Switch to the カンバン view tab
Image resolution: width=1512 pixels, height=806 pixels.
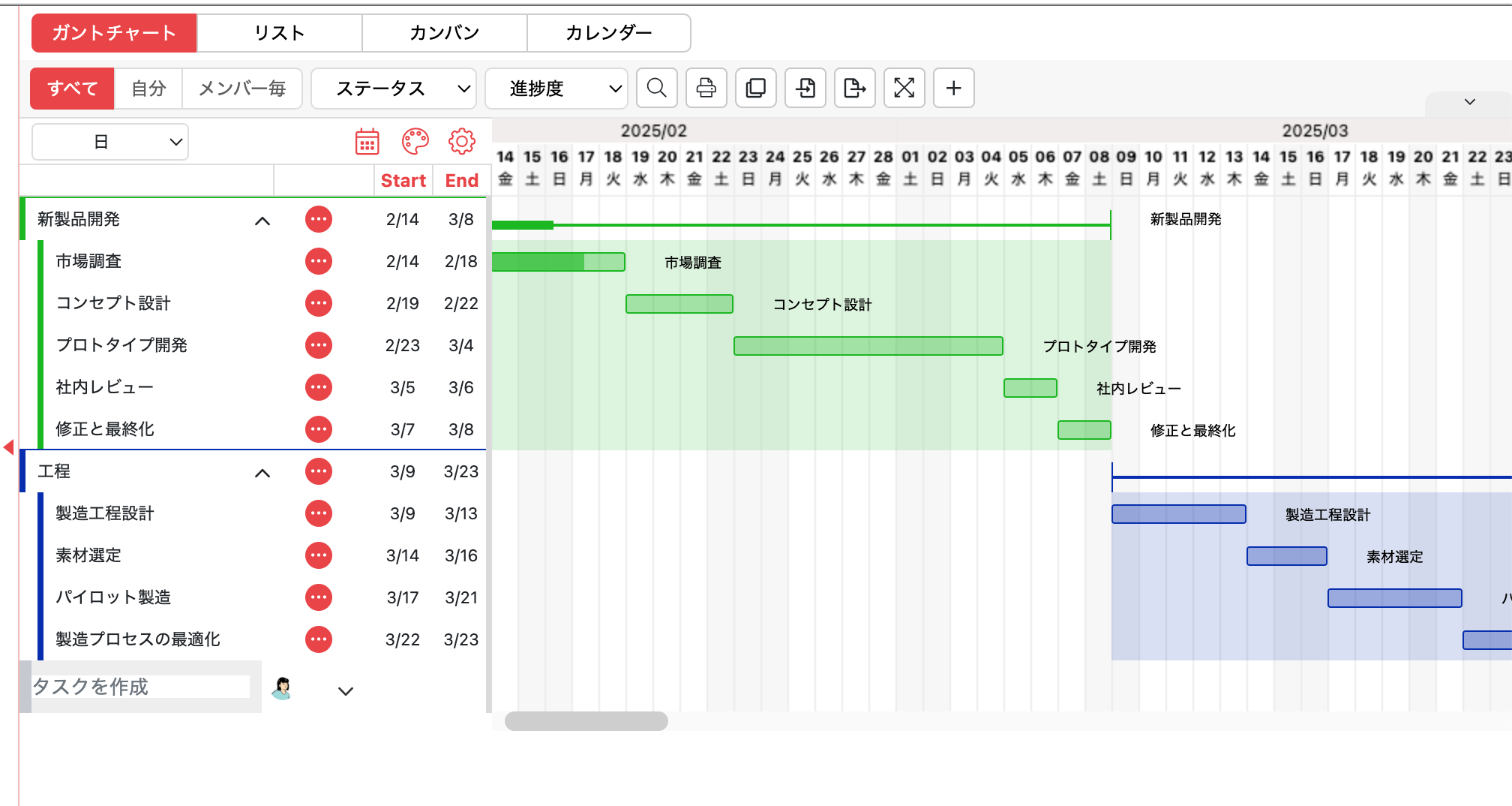pos(444,32)
